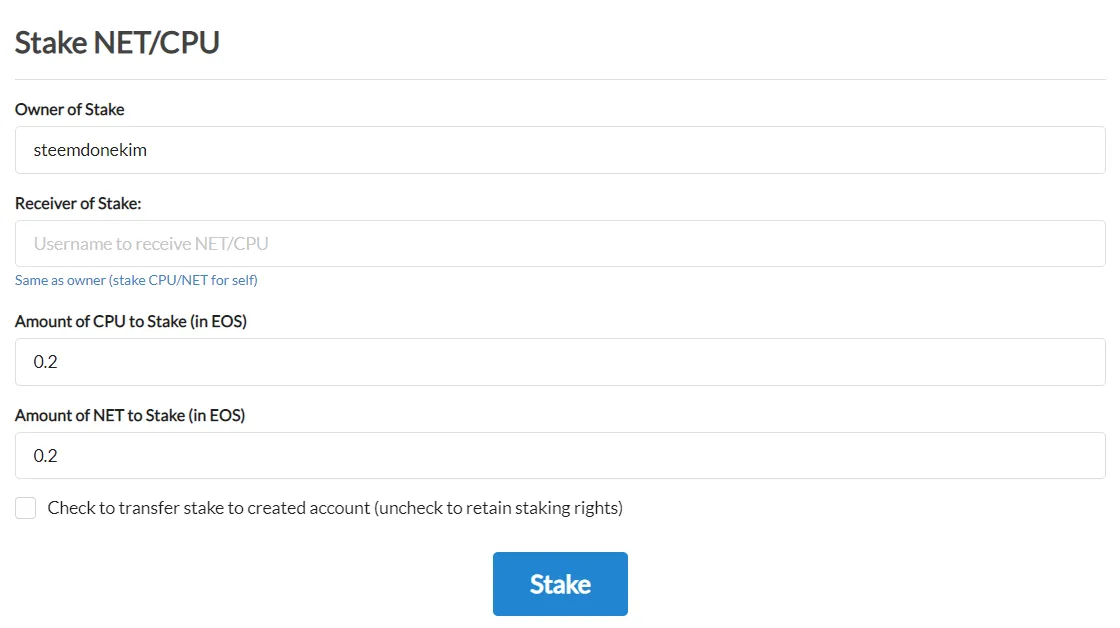
Task: Click the divider line below the heading
Action: [x=560, y=79]
